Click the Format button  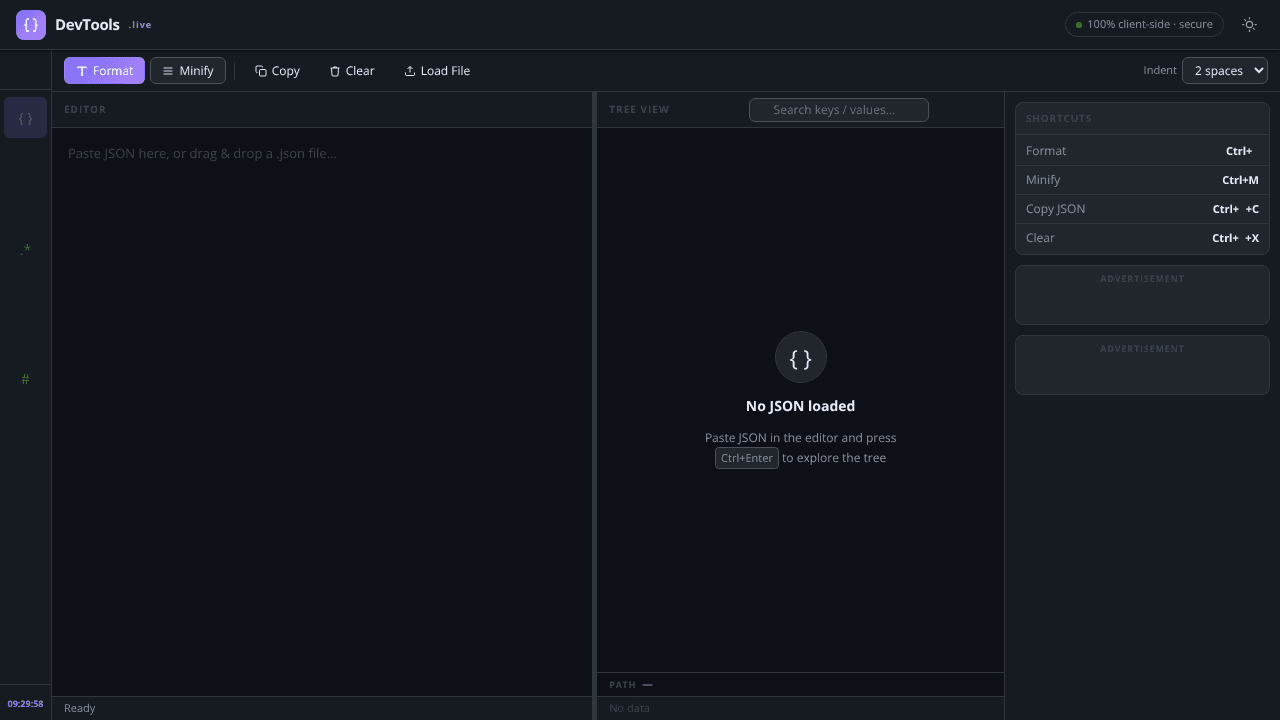104,71
